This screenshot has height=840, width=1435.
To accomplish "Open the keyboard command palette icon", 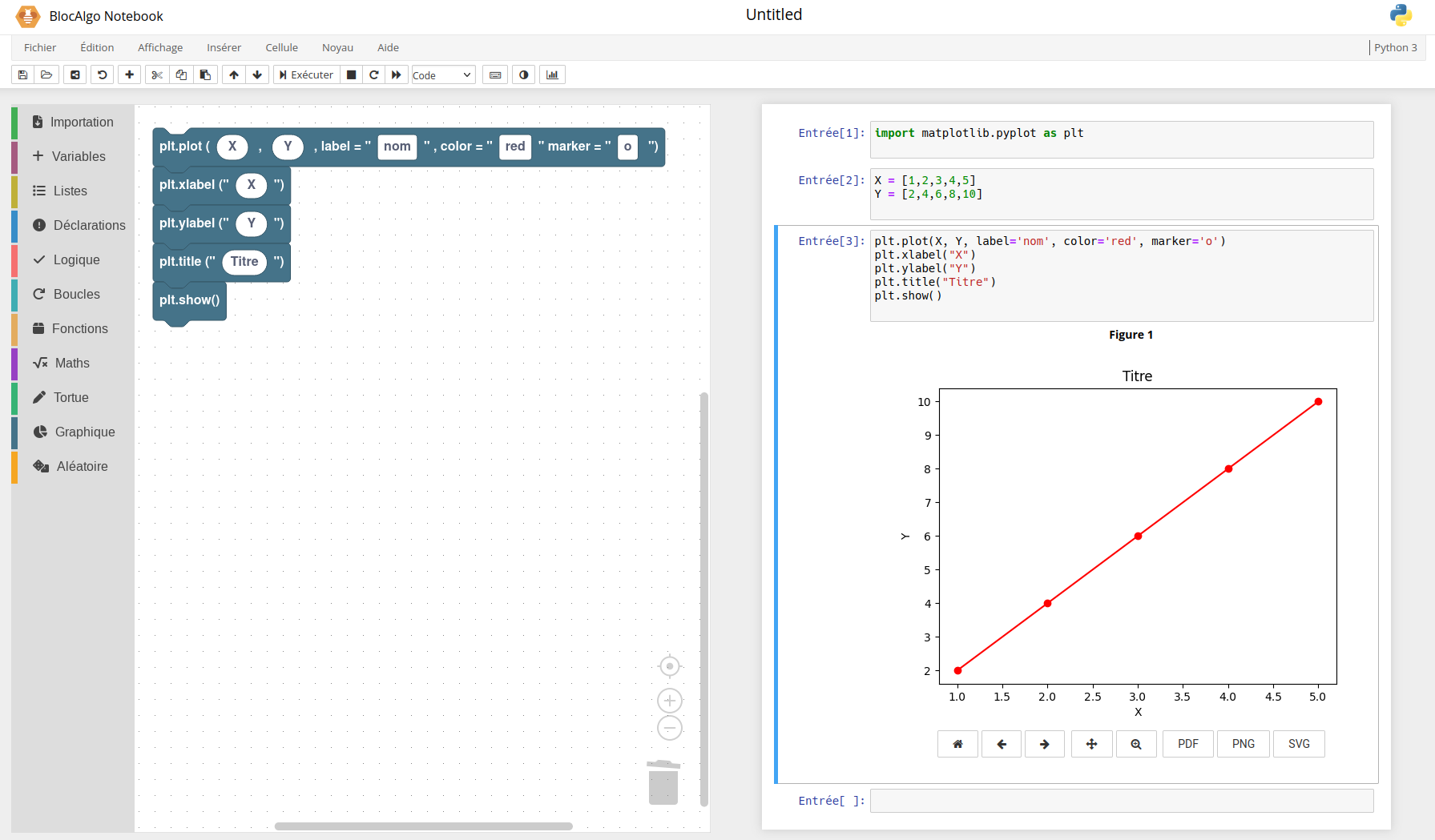I will (495, 75).
